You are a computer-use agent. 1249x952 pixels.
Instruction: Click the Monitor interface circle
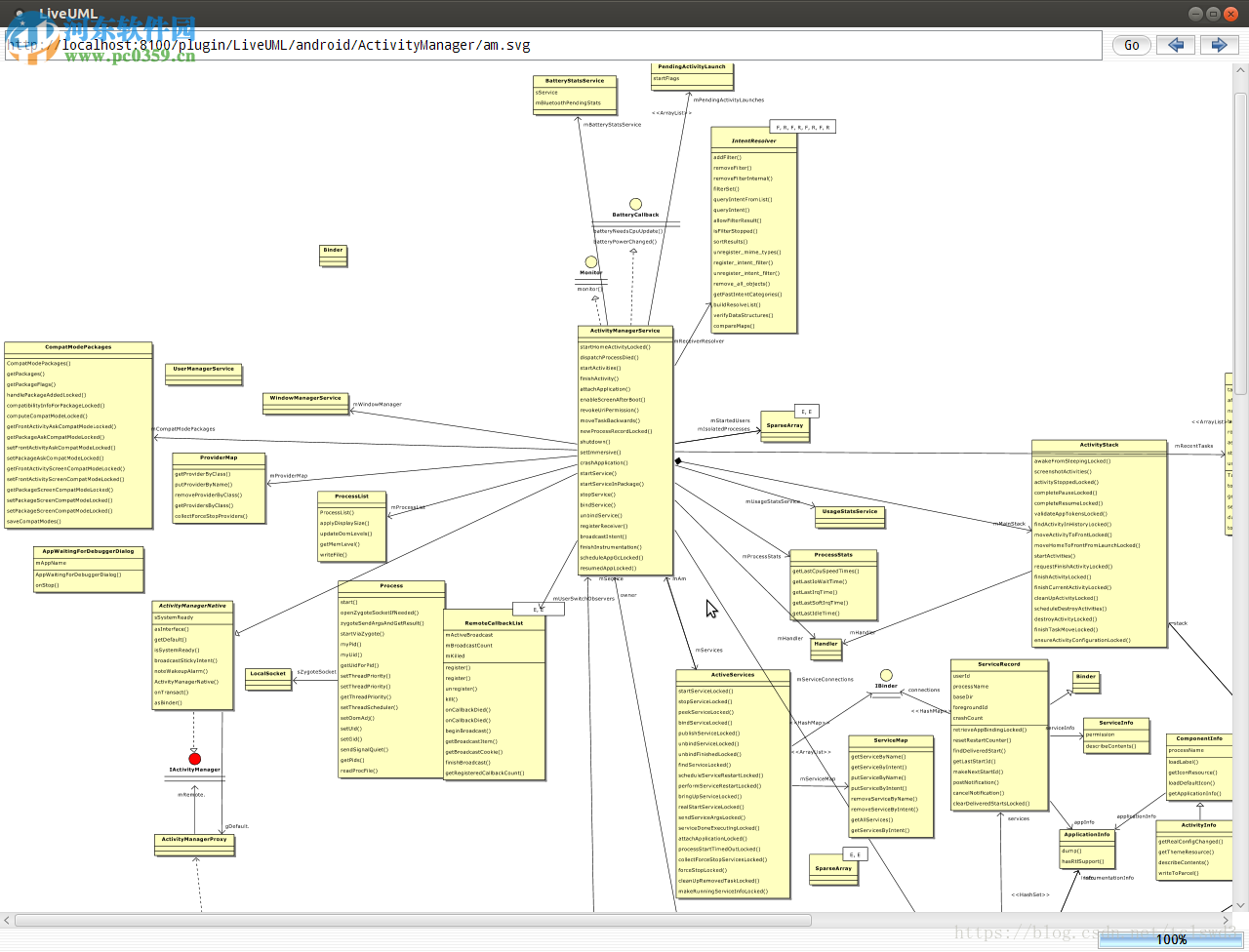(590, 262)
